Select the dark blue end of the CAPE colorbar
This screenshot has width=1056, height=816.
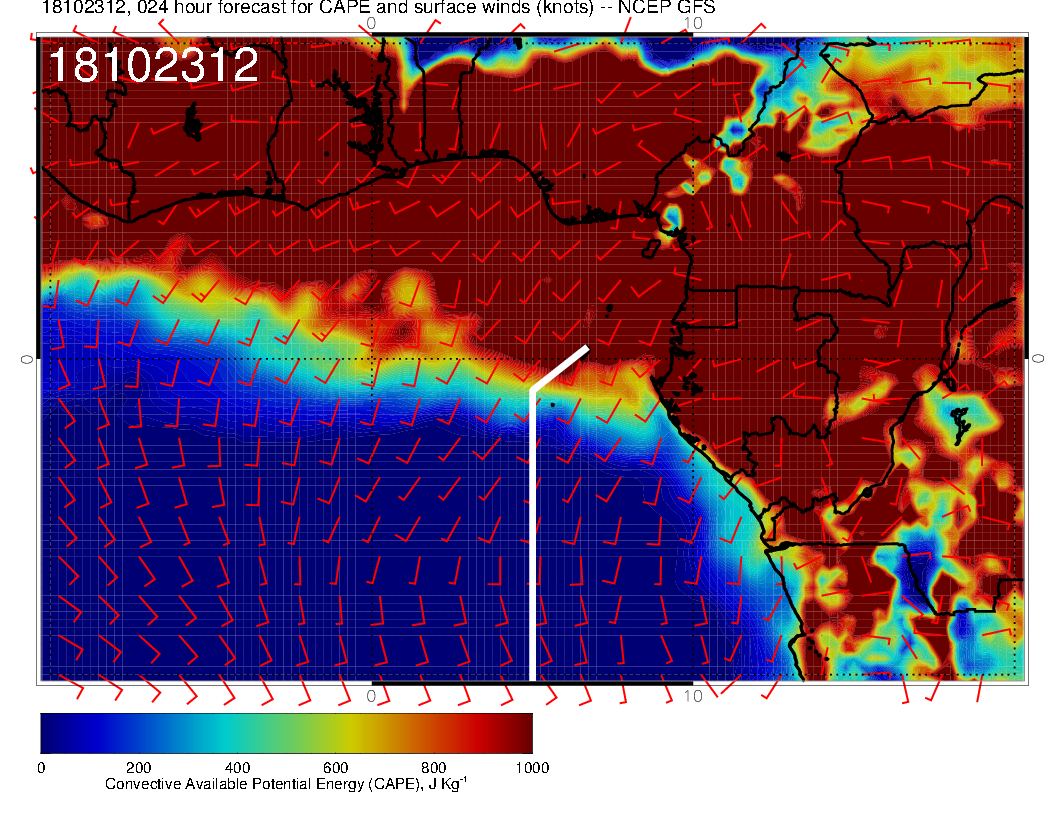coord(50,732)
